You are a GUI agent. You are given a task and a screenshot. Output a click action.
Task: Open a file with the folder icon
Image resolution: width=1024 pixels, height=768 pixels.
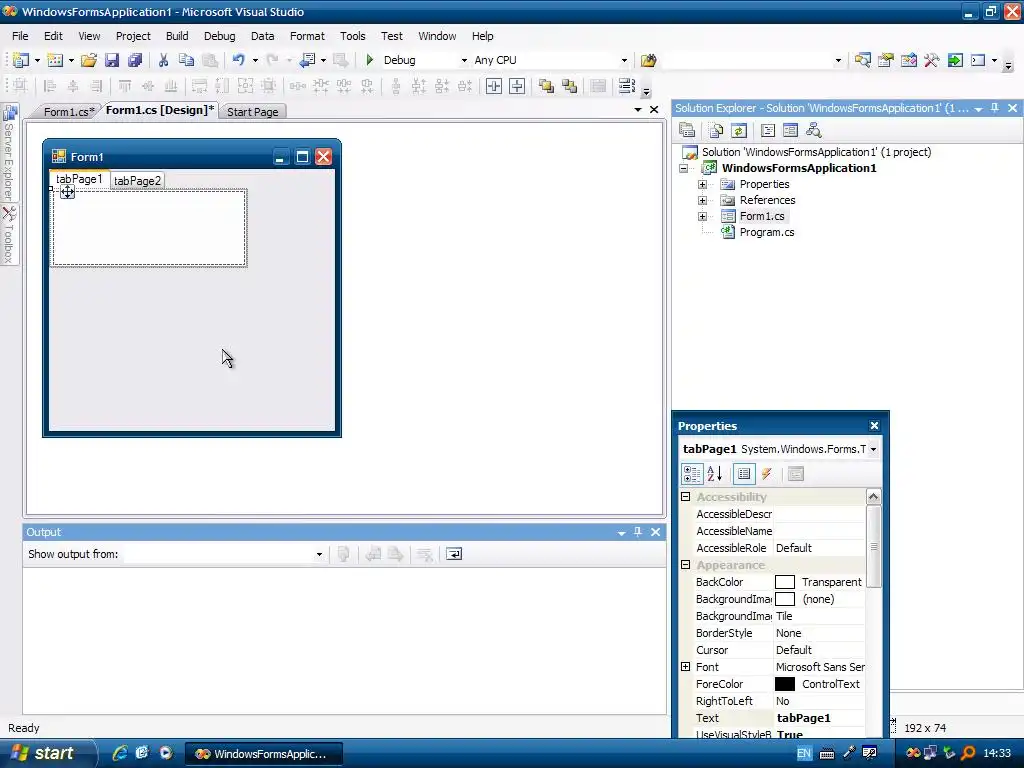pyautogui.click(x=89, y=60)
